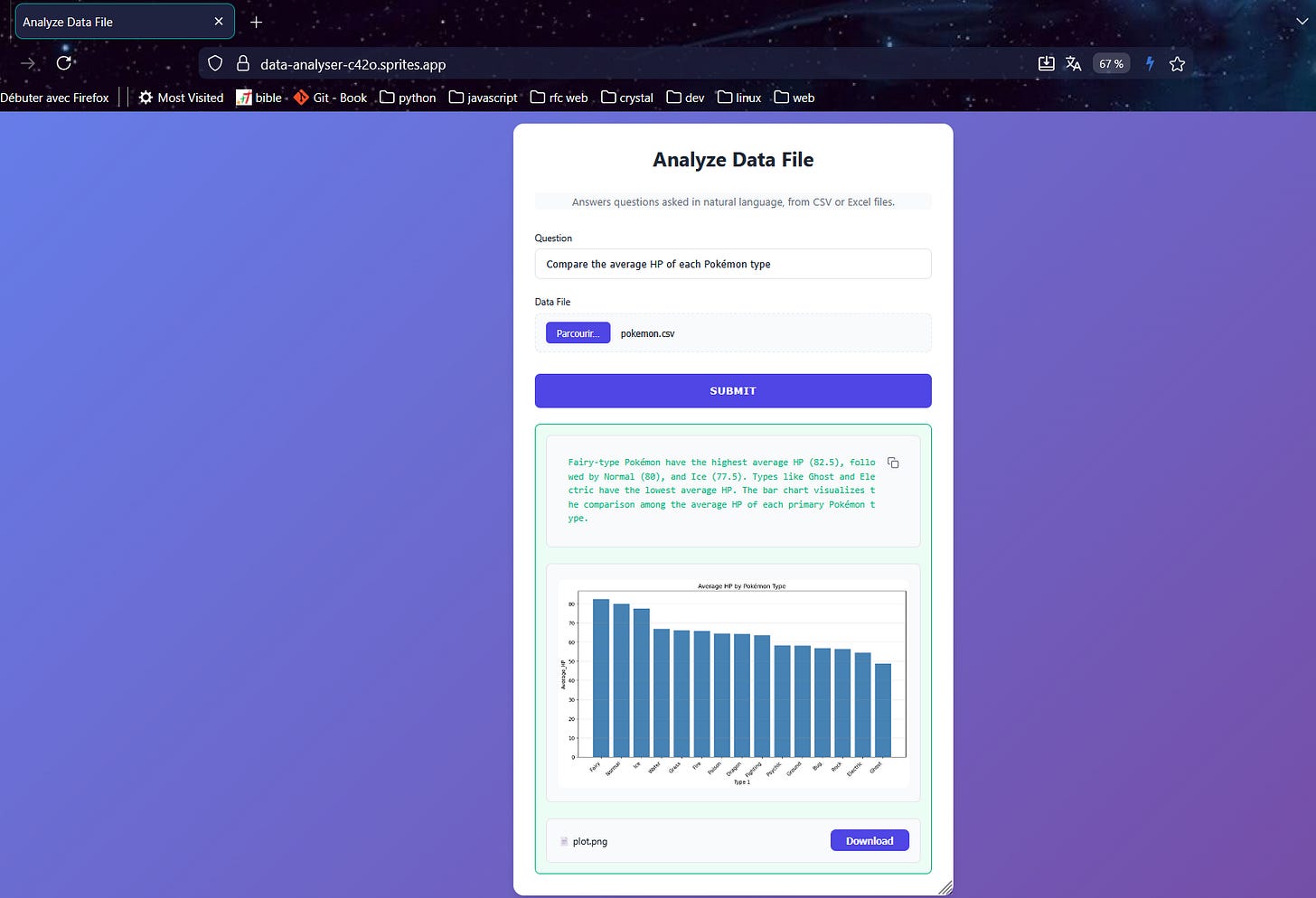Screen dimensions: 1316x898
Task: Download the plot.png file
Action: (x=869, y=840)
